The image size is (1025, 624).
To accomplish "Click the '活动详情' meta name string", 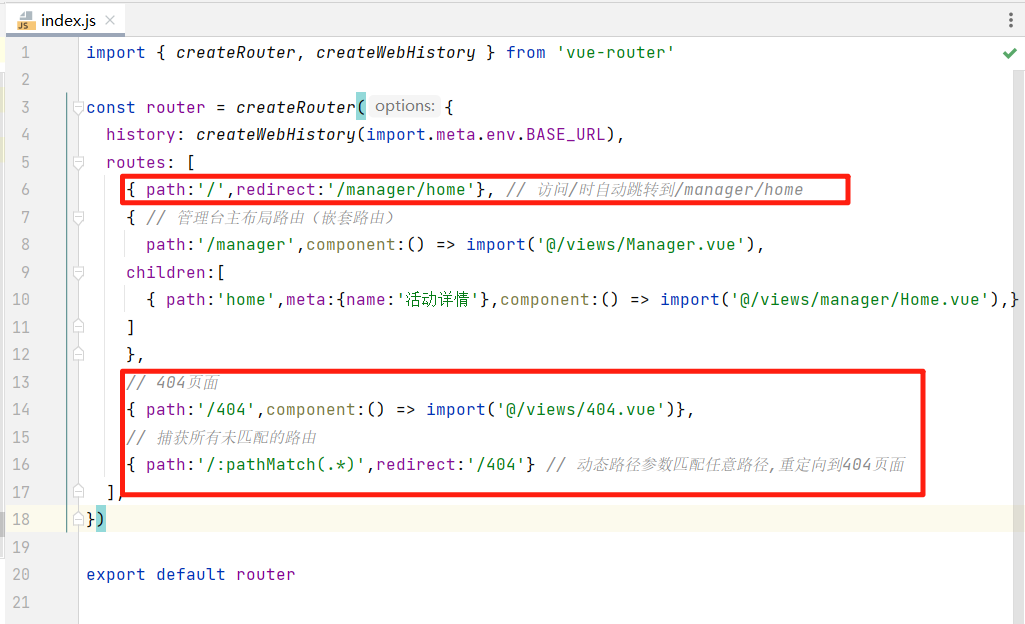I will point(437,299).
